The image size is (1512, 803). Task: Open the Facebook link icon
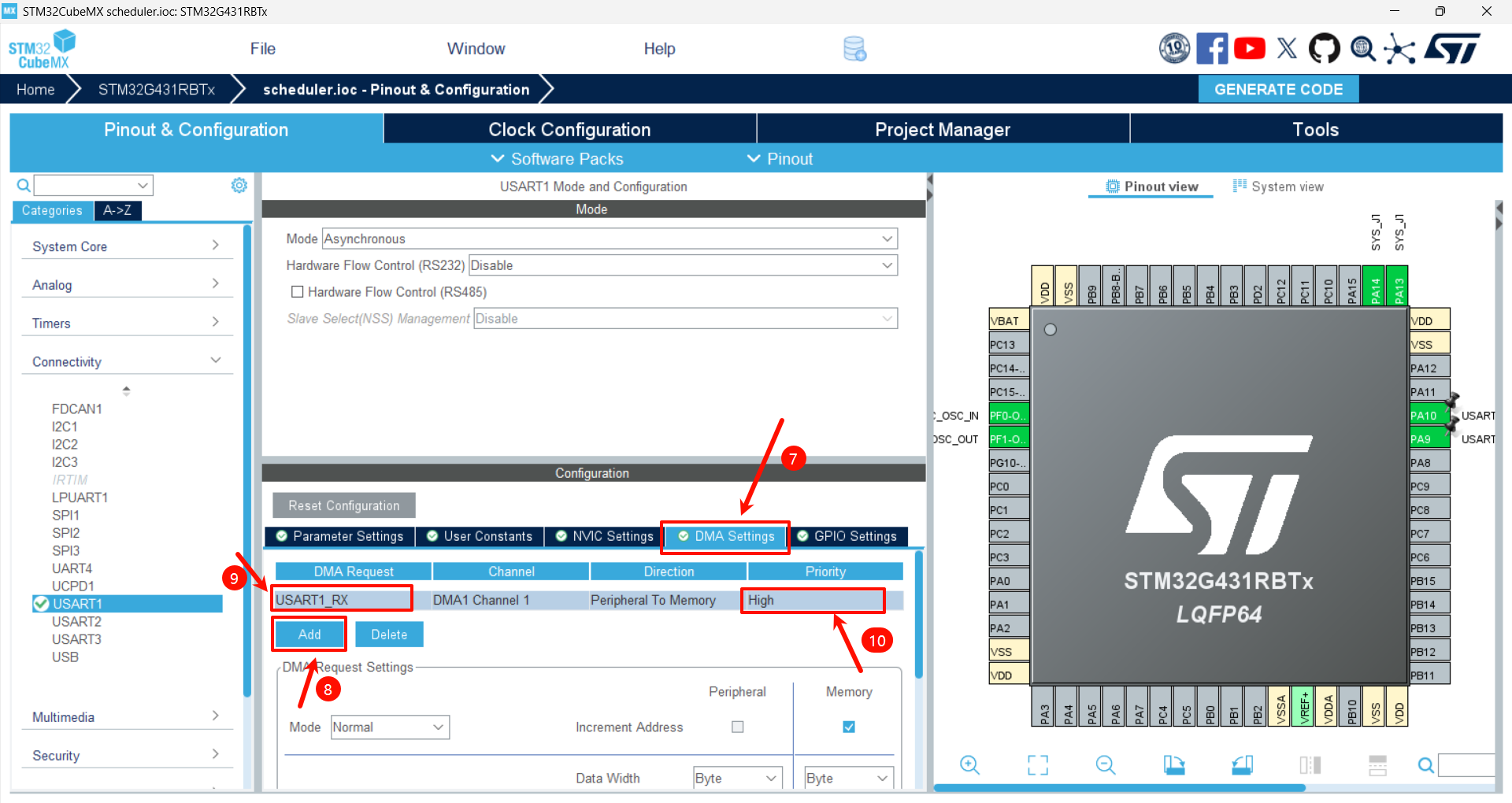(1212, 48)
